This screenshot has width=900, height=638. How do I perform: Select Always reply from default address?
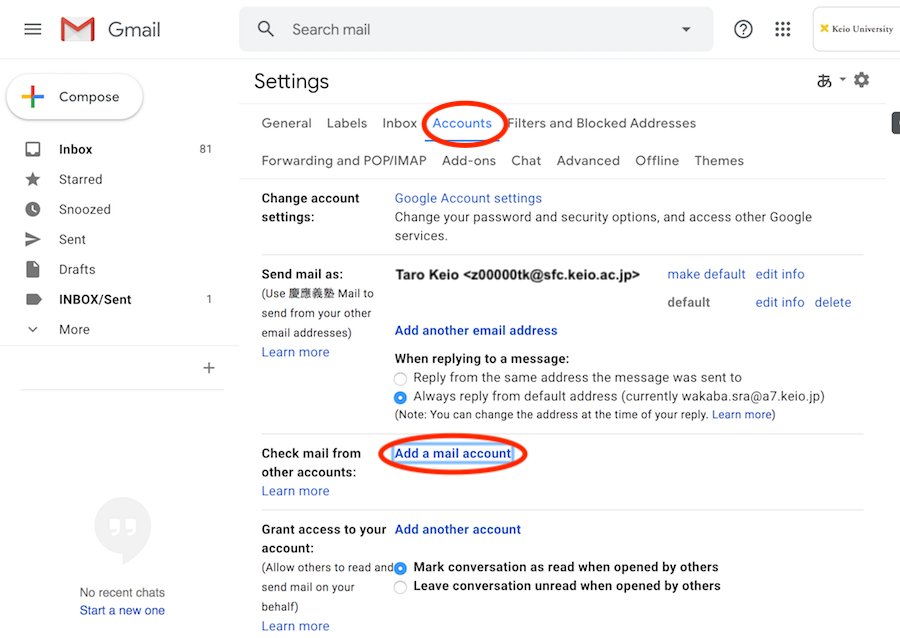coord(401,397)
